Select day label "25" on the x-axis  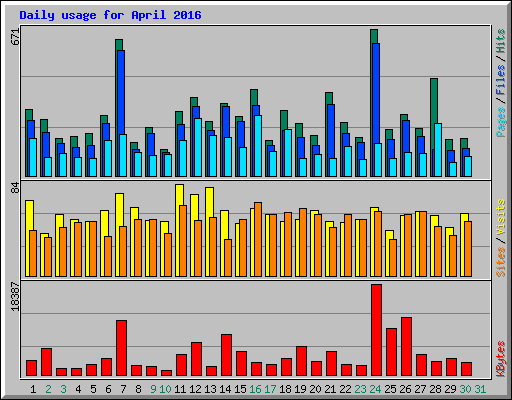point(390,389)
